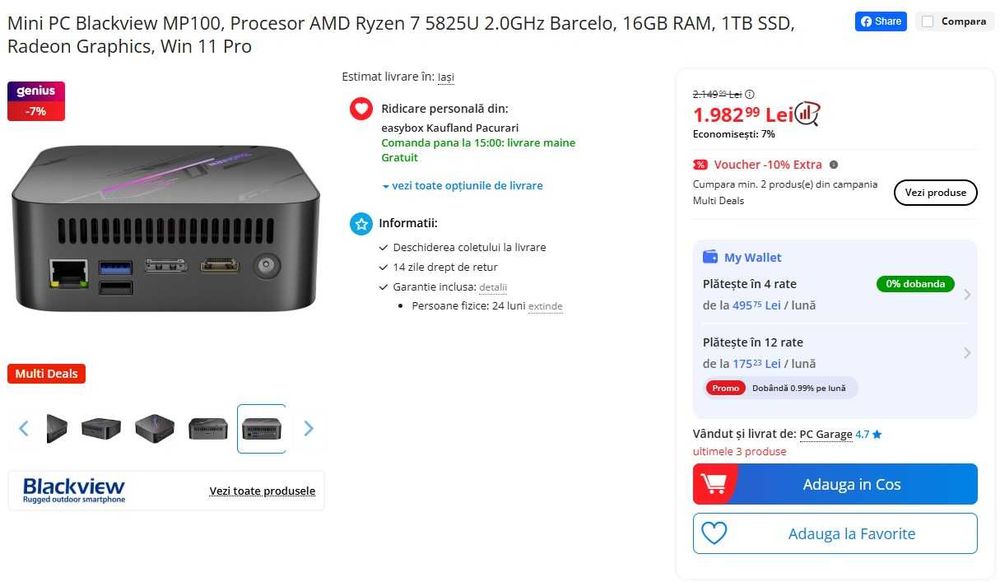Show the next product thumbnails
The image size is (1000, 582).
click(x=308, y=429)
